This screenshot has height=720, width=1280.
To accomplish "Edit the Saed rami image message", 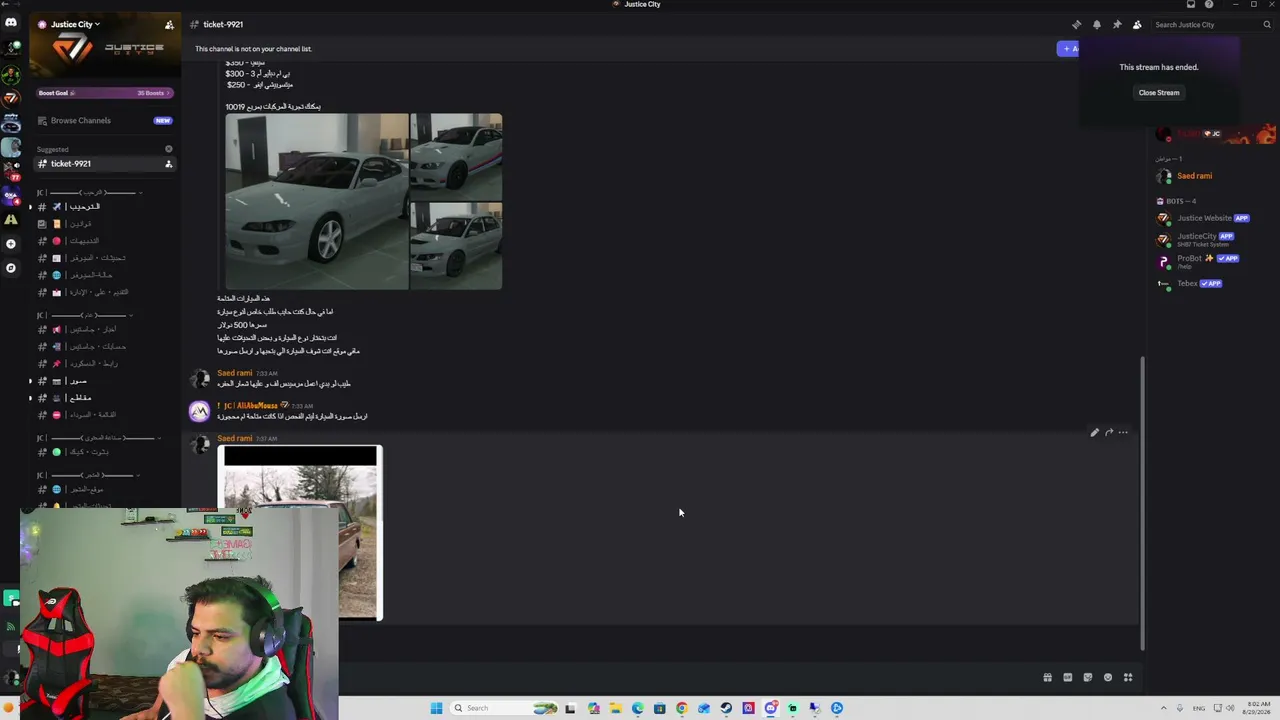I will pyautogui.click(x=1094, y=432).
